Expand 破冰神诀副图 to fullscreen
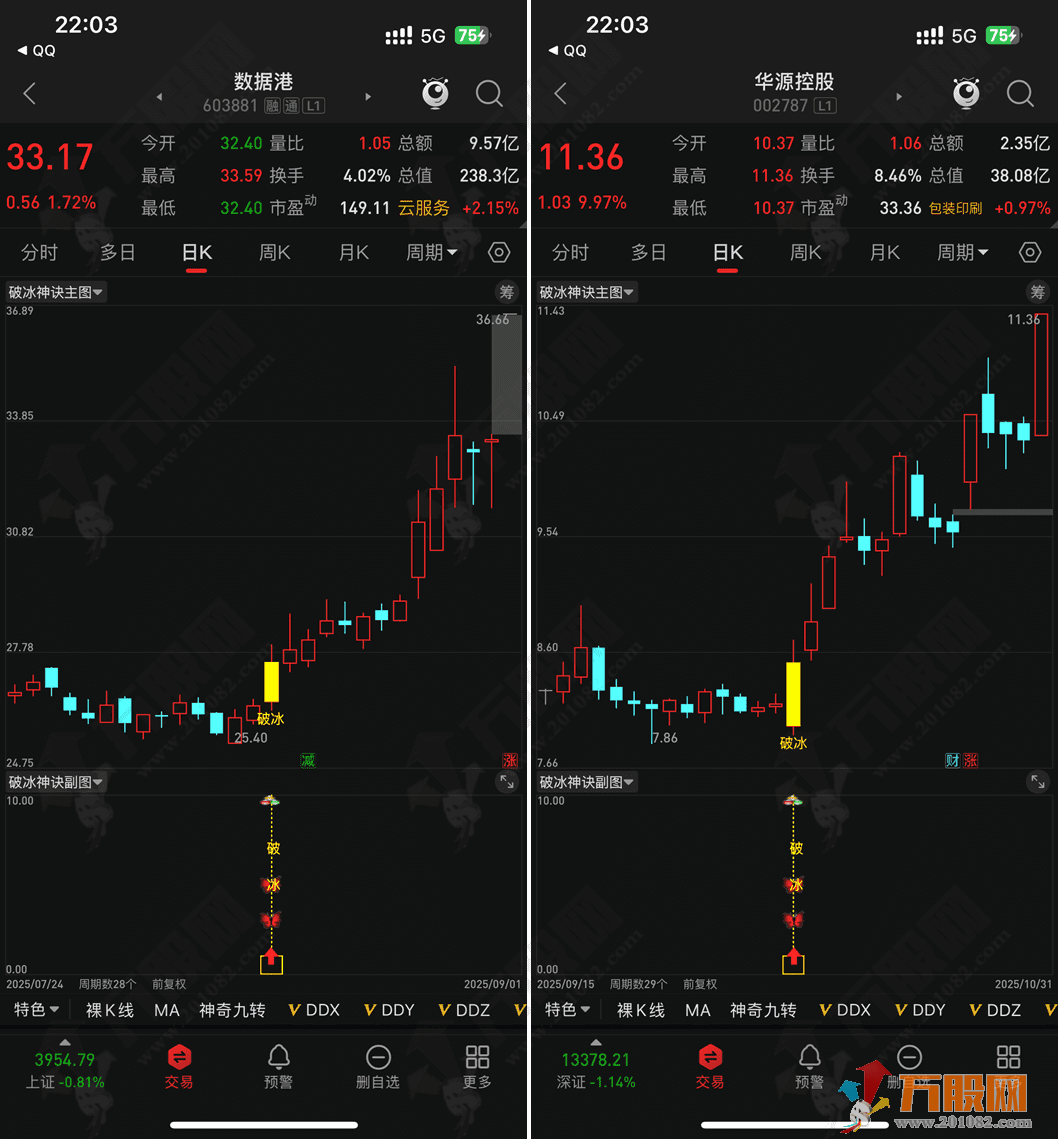Viewport: 1058px width, 1139px height. pos(506,782)
